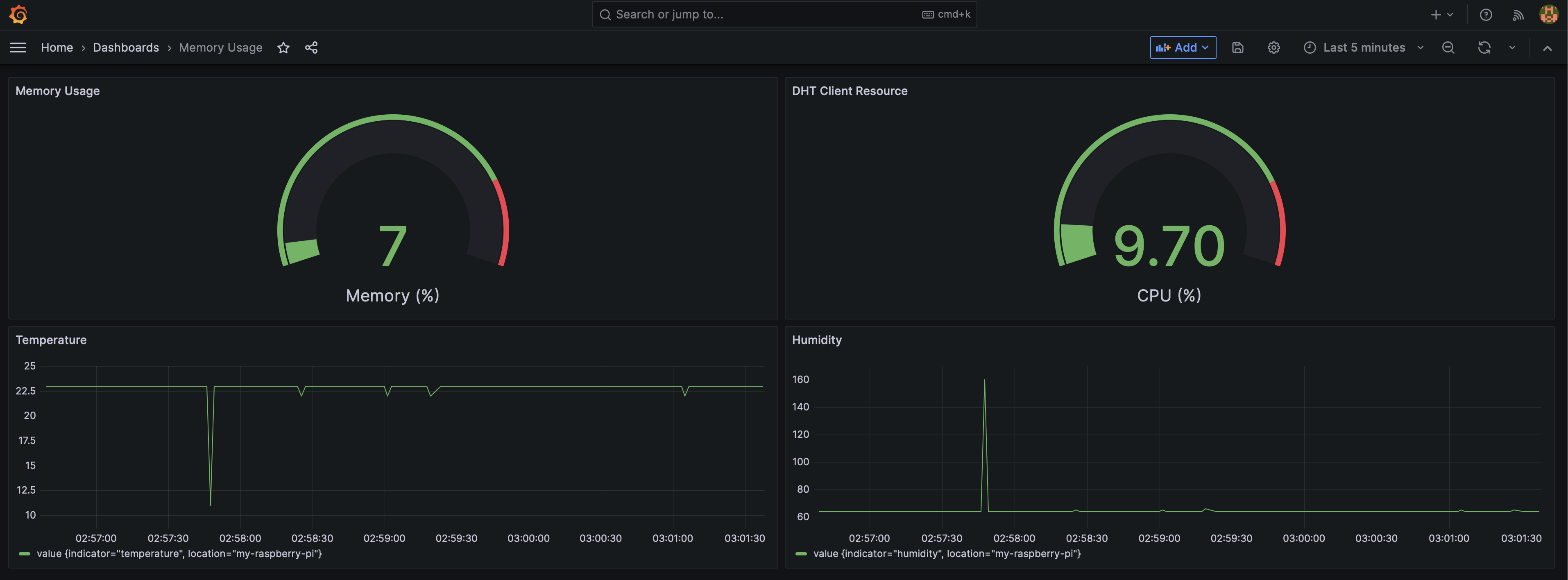Open the user avatar profile menu
1568x580 pixels.
[1548, 15]
